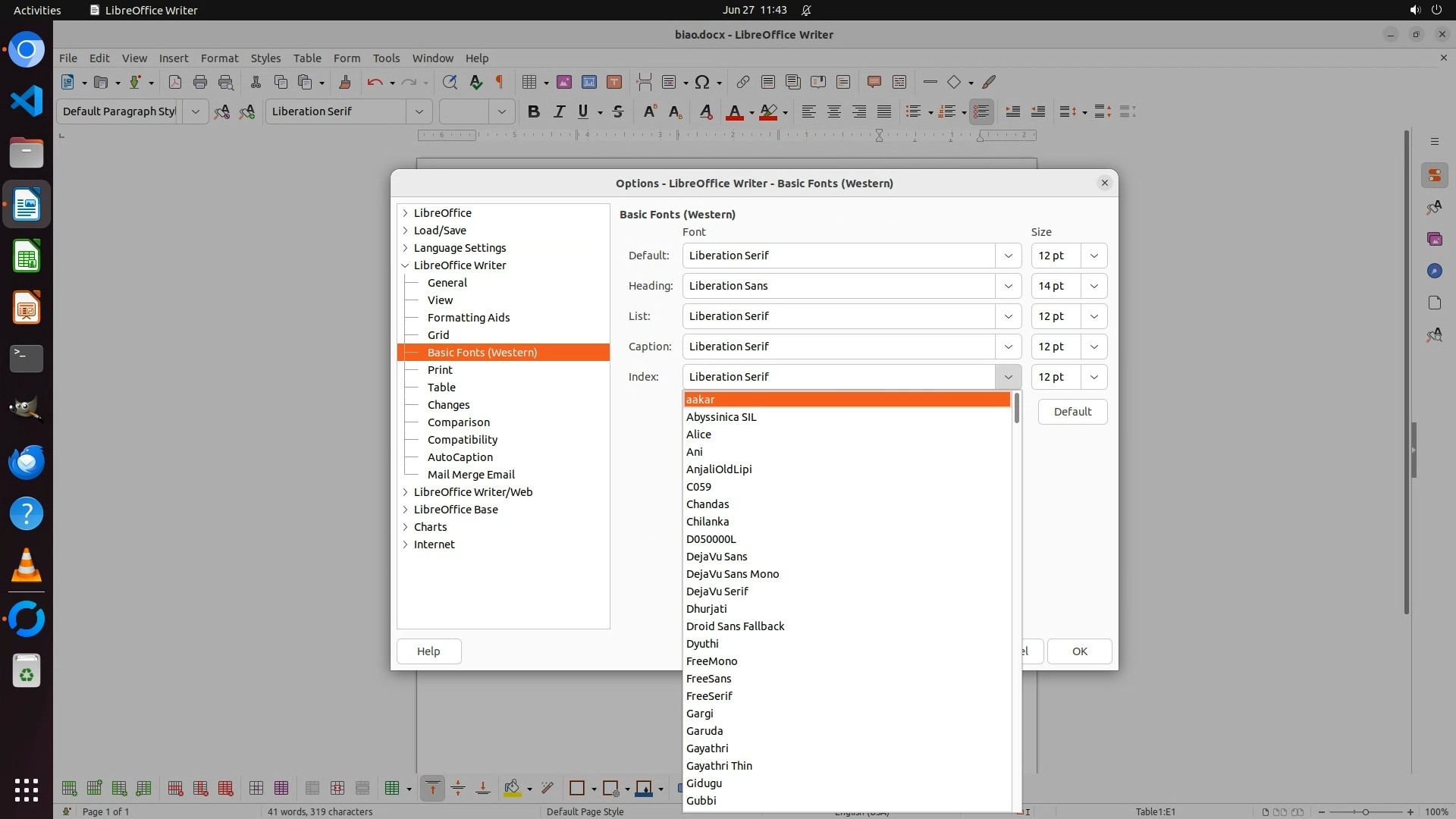The height and width of the screenshot is (819, 1456).
Task: Click the Default button
Action: point(1072,412)
